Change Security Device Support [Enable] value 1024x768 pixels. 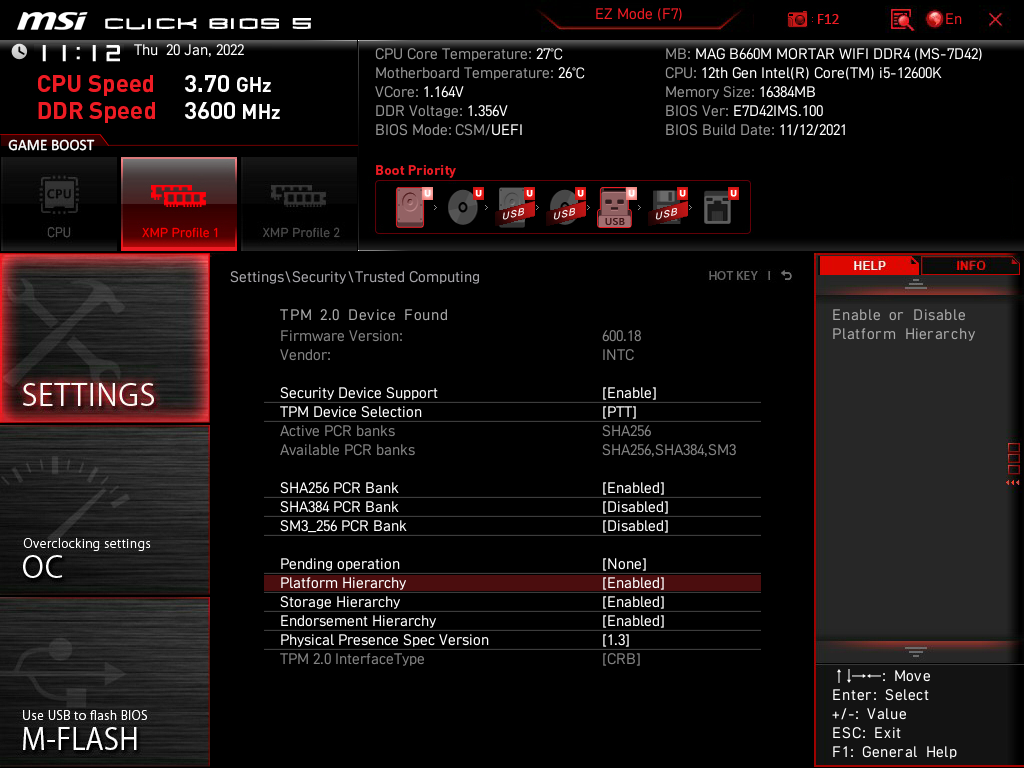pos(629,392)
